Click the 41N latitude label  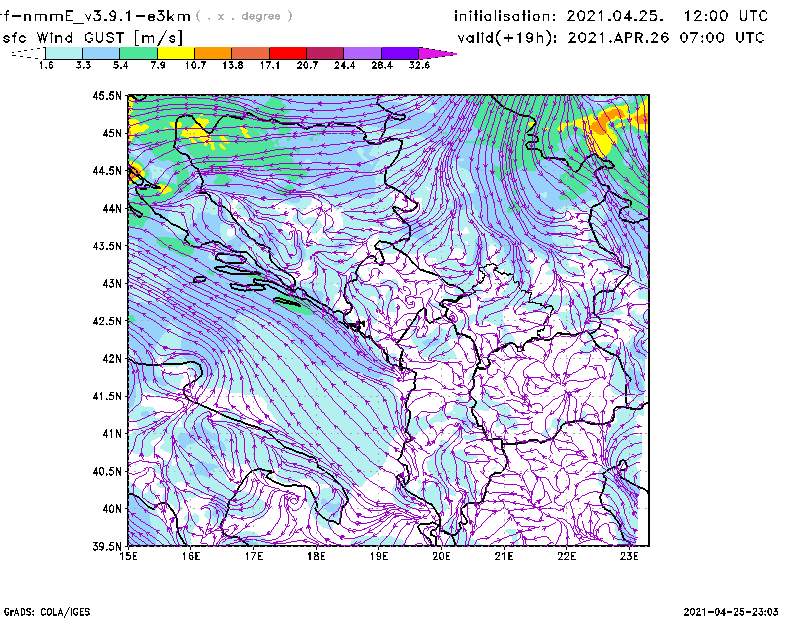[112, 434]
